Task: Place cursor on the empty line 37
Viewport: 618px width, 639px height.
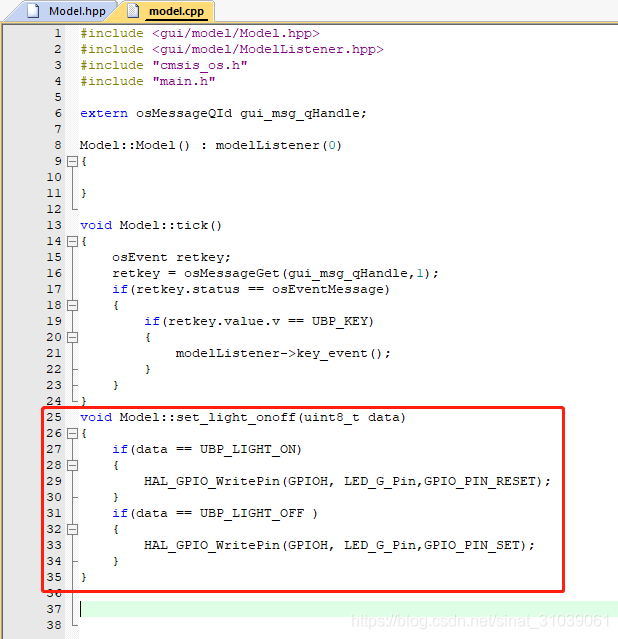Action: [349, 609]
